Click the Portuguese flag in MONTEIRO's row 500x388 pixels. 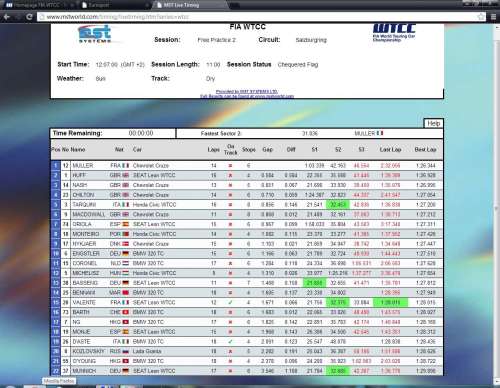pyautogui.click(x=125, y=234)
